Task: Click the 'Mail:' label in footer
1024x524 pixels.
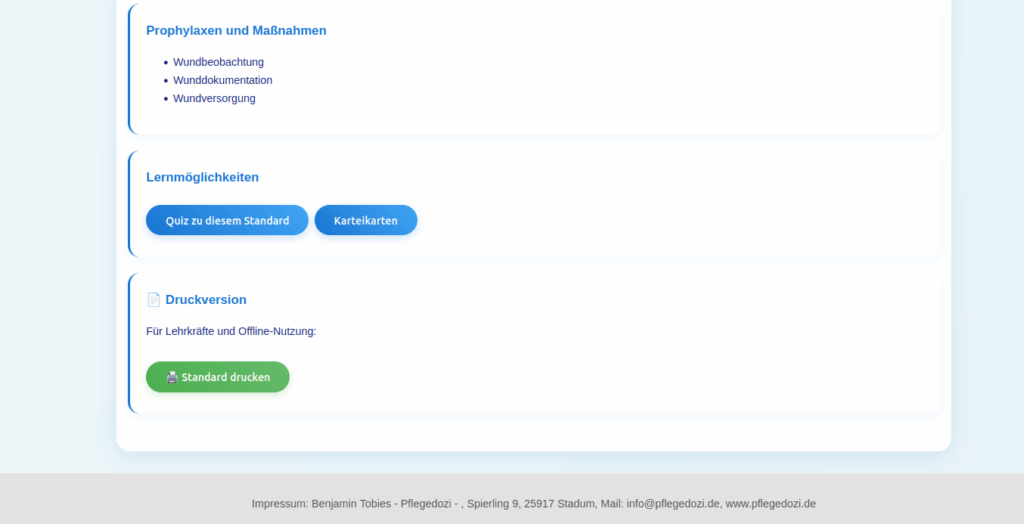Action: click(612, 504)
